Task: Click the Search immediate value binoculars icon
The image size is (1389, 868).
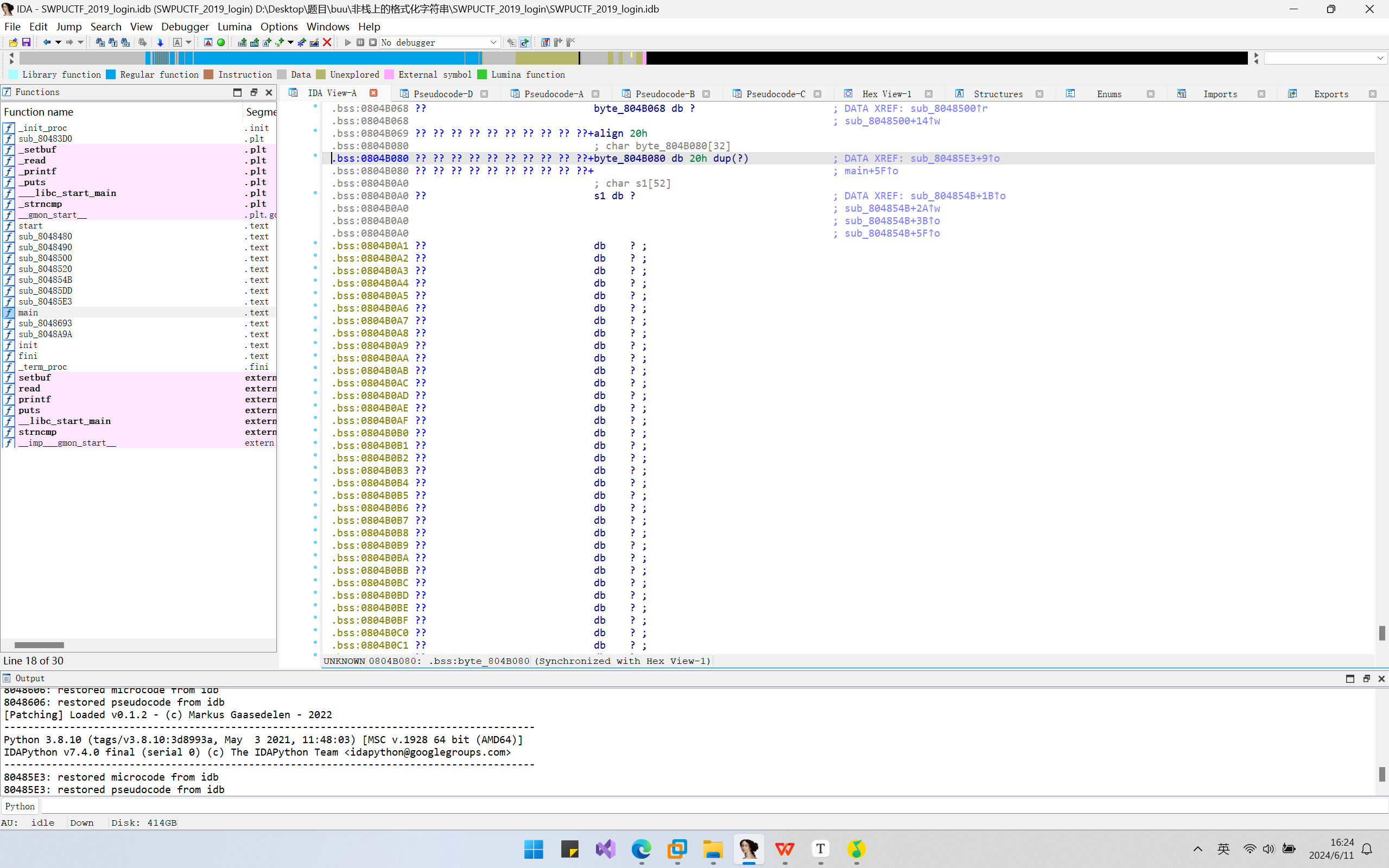Action: pyautogui.click(x=100, y=42)
